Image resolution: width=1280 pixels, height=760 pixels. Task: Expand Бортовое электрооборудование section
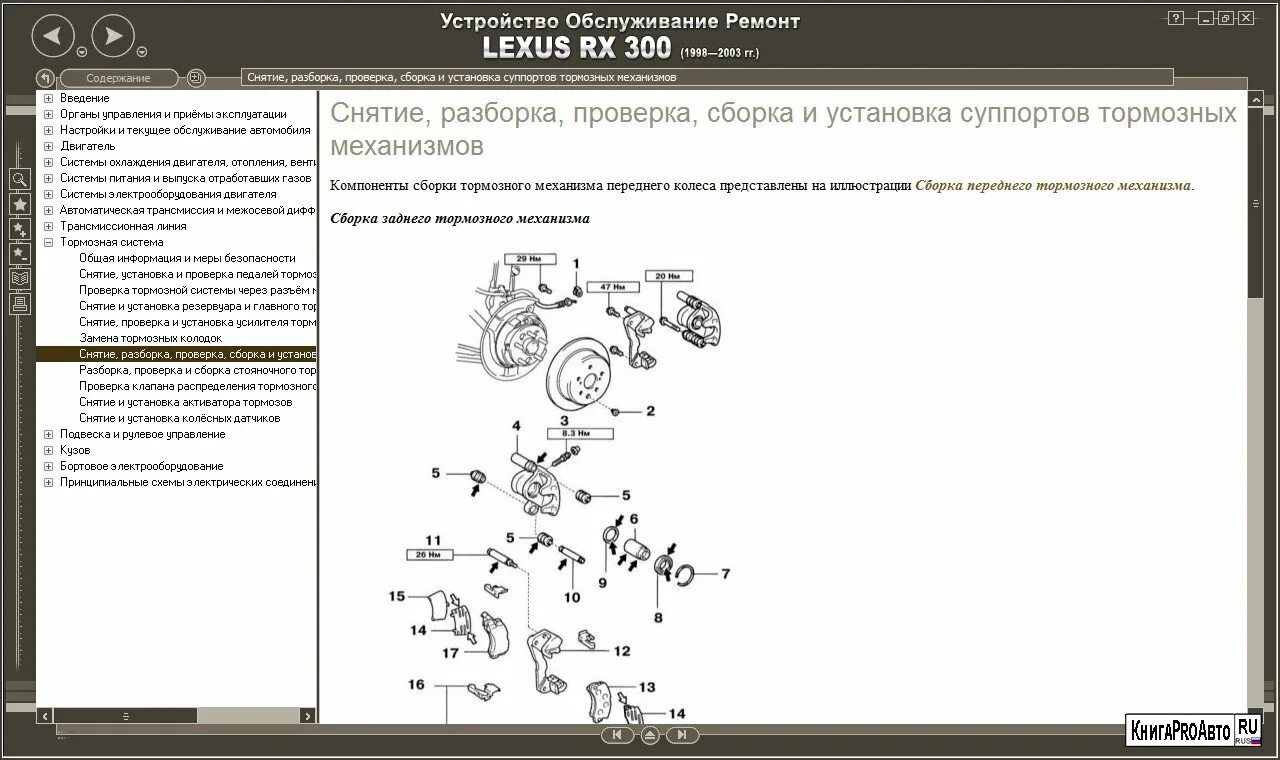pos(48,466)
